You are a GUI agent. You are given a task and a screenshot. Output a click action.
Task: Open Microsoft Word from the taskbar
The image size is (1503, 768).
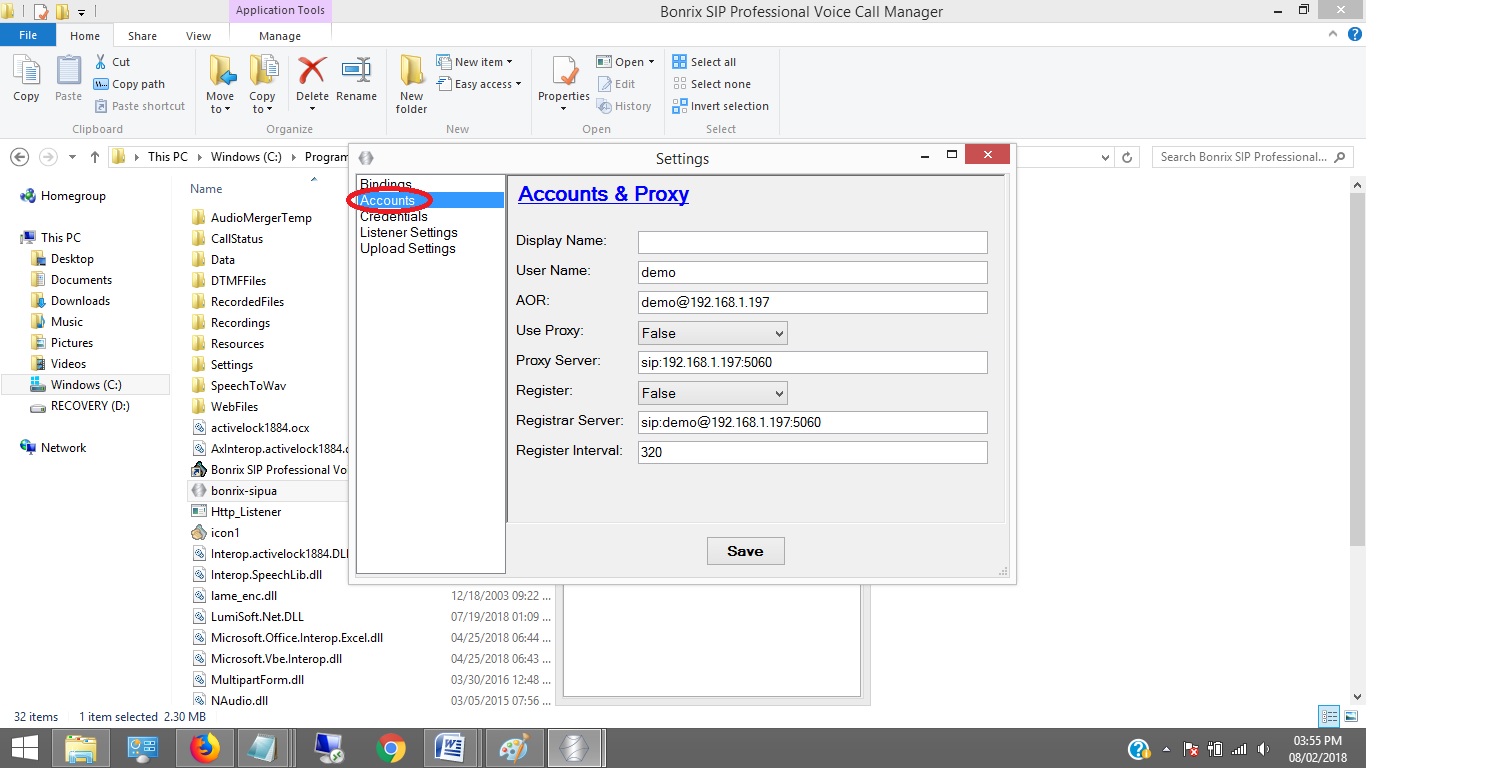(x=450, y=748)
